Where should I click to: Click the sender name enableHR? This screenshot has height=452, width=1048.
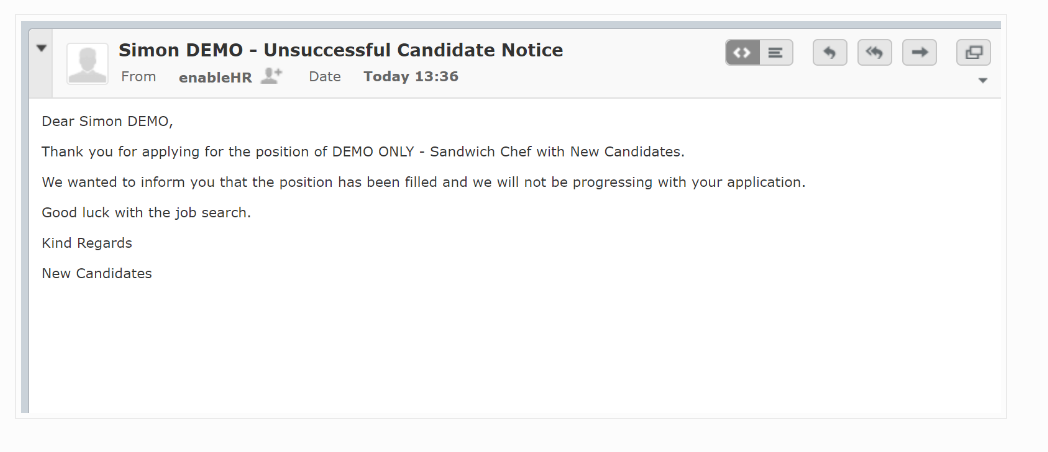click(x=215, y=77)
